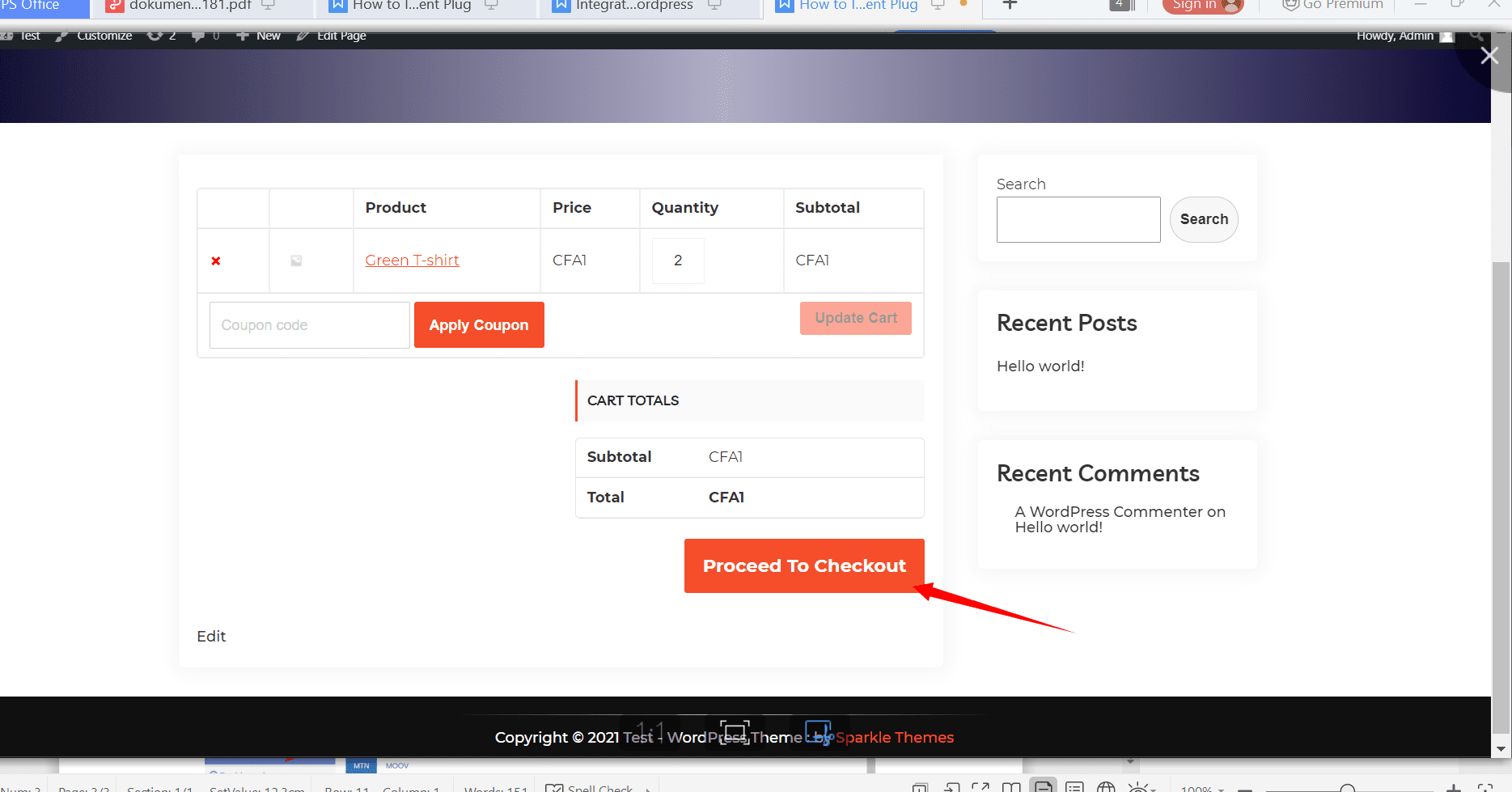Open Customize in the WordPress admin bar
The height and width of the screenshot is (792, 1512).
pos(94,36)
